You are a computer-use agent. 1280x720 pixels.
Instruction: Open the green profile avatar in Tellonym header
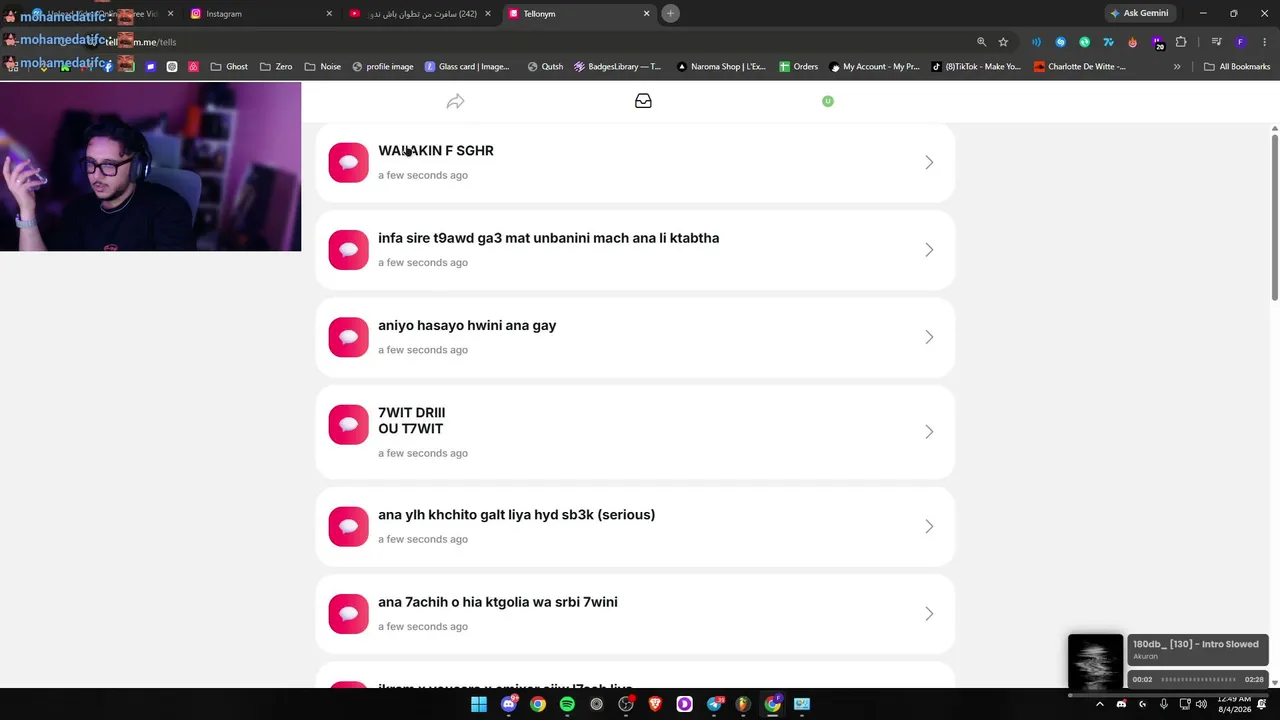[828, 101]
